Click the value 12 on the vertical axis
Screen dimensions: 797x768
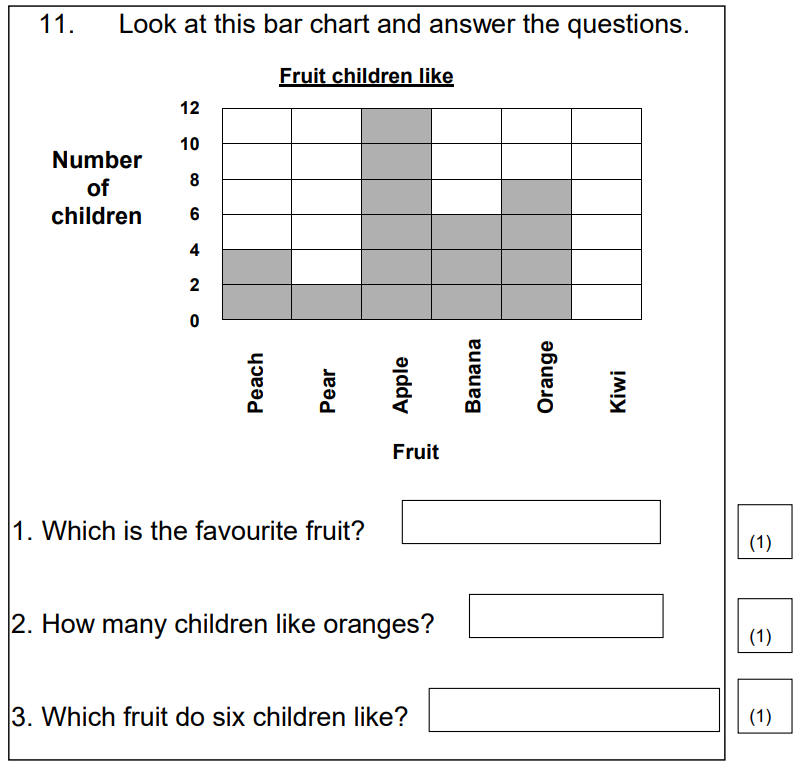coord(190,108)
